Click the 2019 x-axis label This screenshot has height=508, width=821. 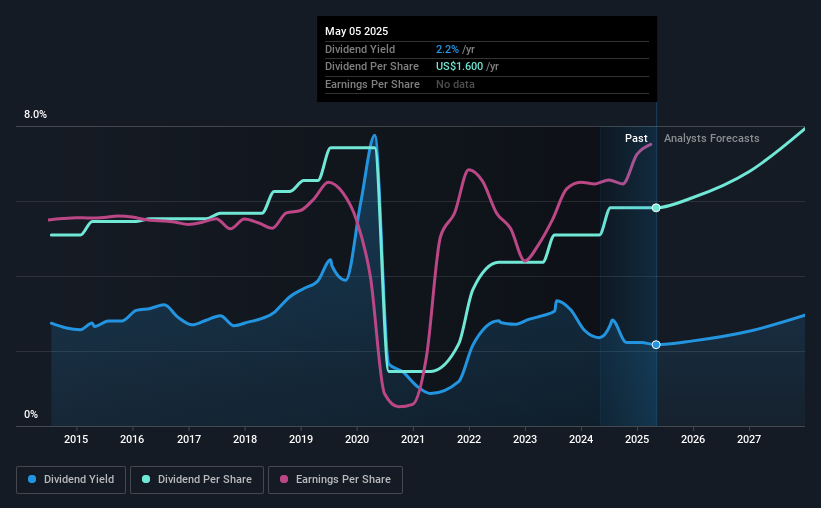[x=301, y=439]
